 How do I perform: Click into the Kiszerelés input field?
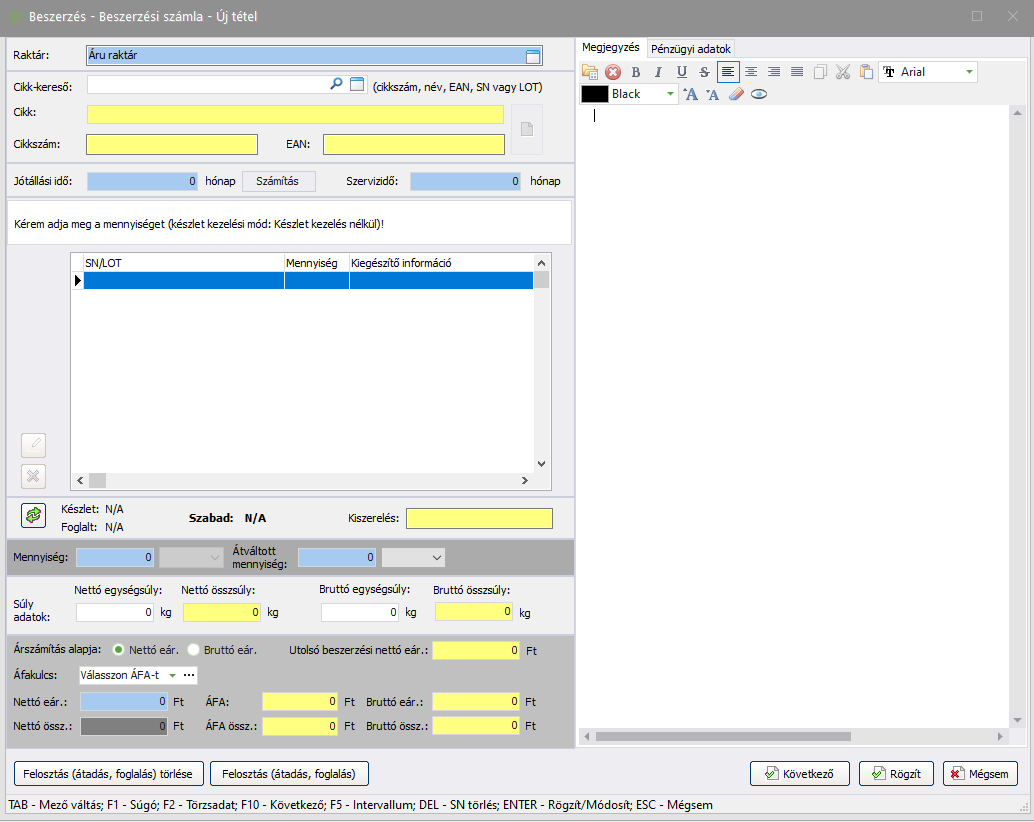pos(478,518)
